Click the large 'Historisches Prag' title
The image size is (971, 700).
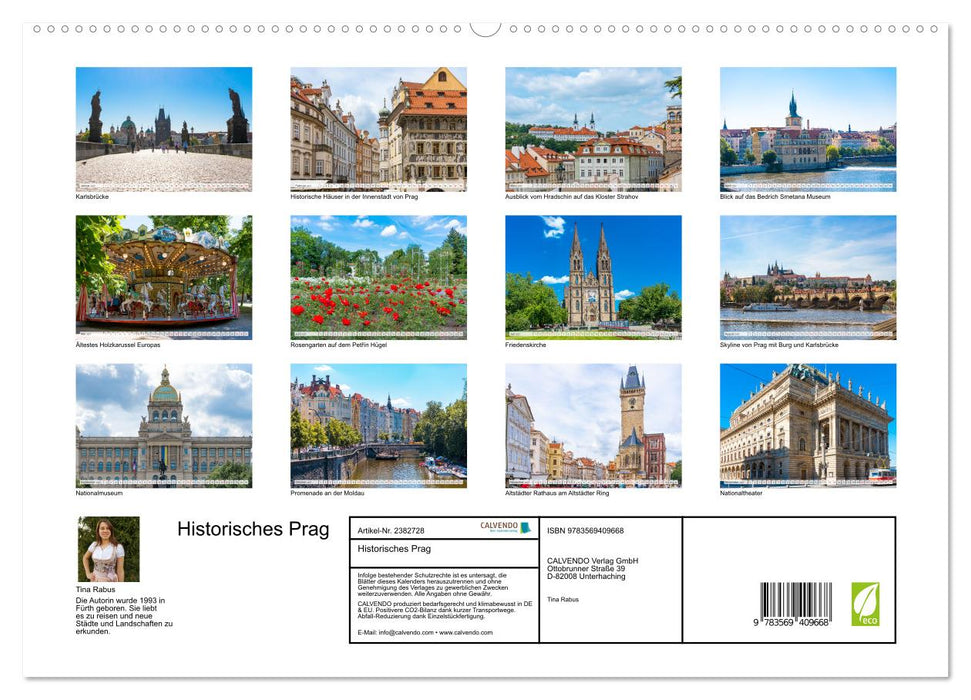[253, 529]
